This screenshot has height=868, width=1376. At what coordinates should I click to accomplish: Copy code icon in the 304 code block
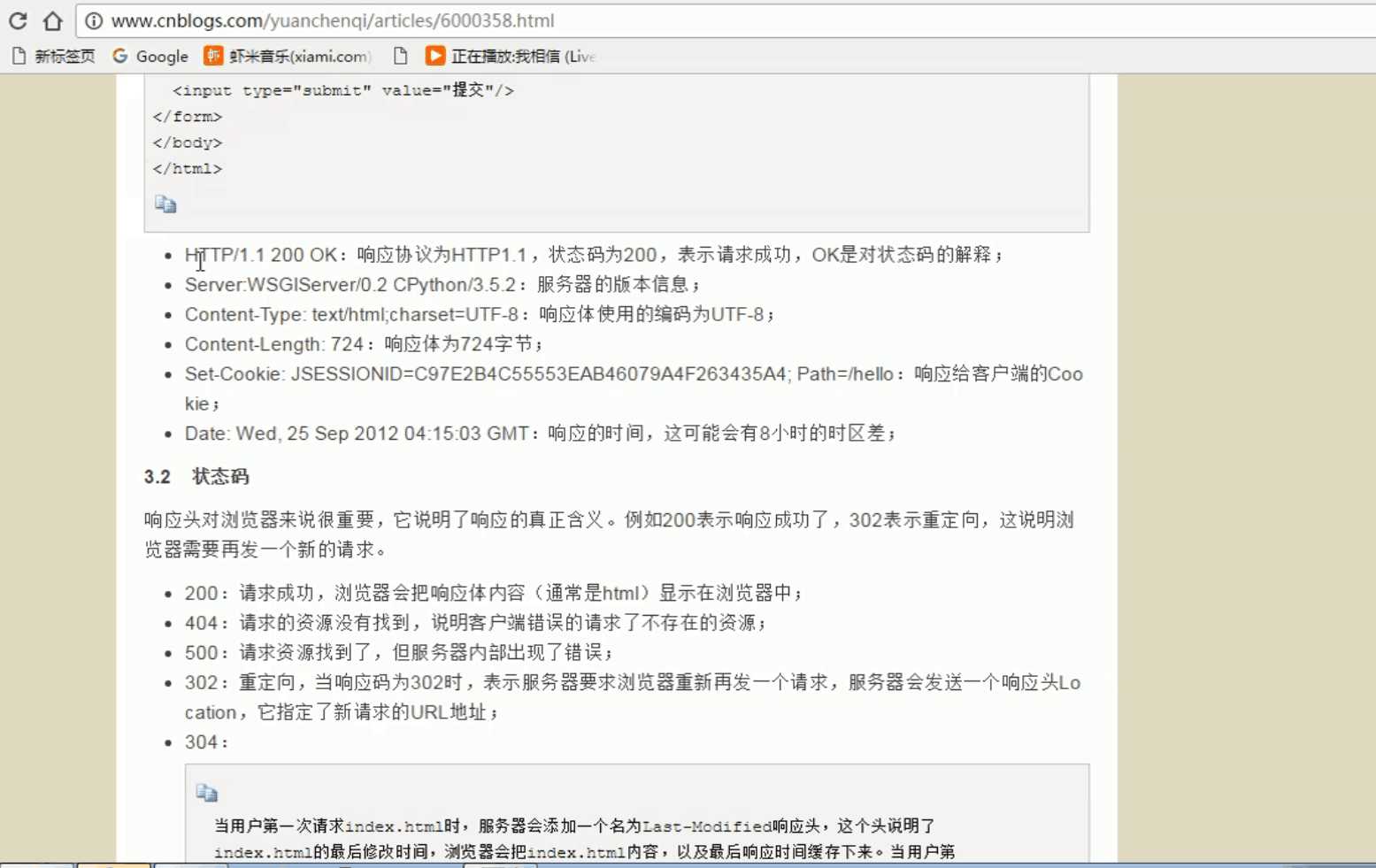(x=207, y=793)
